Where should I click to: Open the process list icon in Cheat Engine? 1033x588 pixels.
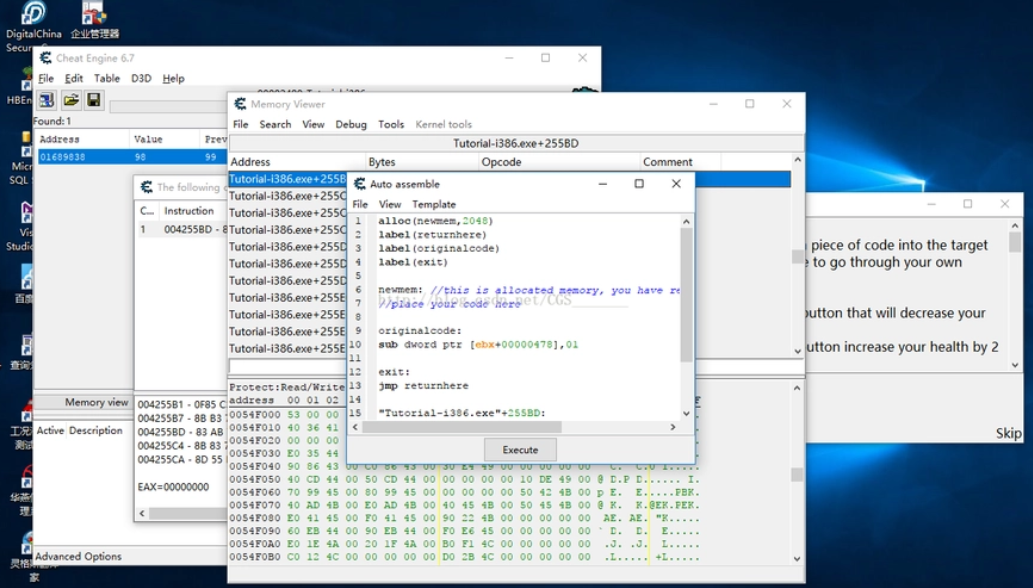(47, 100)
